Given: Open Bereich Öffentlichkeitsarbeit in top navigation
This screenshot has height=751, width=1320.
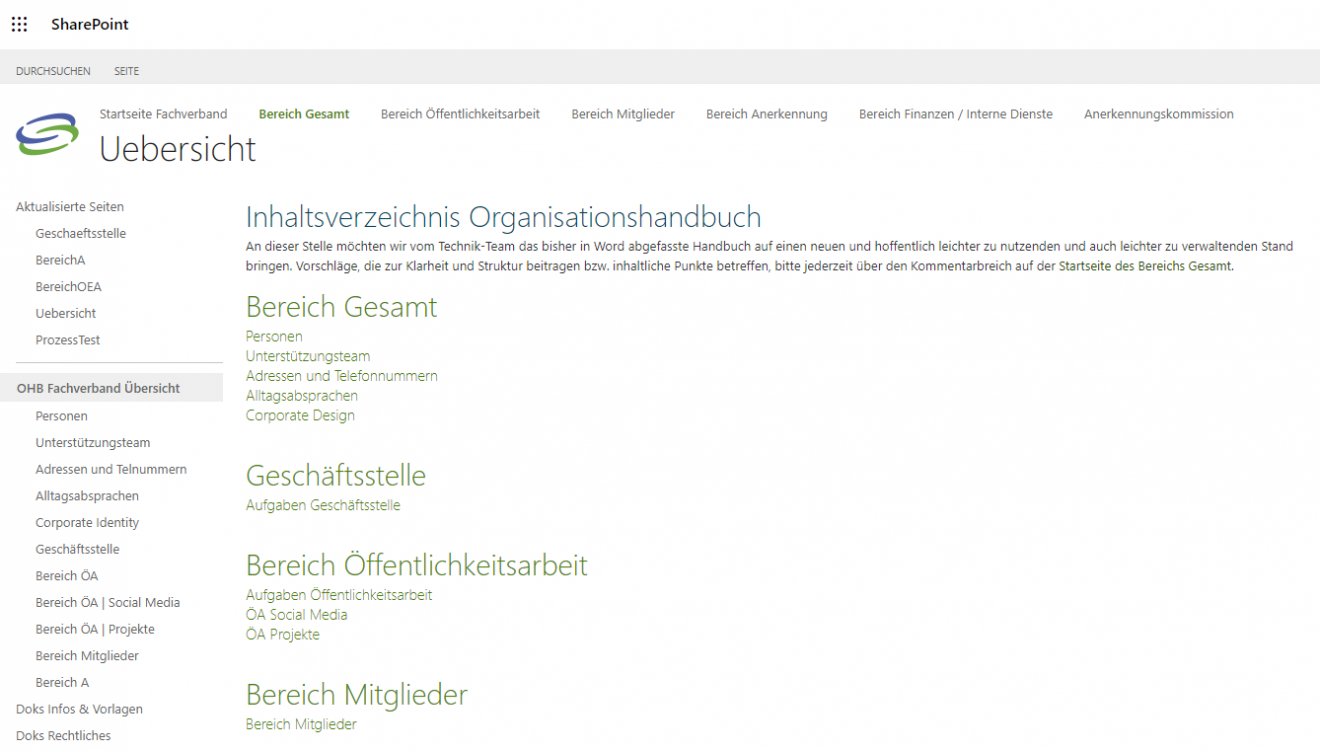Looking at the screenshot, I should pos(460,114).
